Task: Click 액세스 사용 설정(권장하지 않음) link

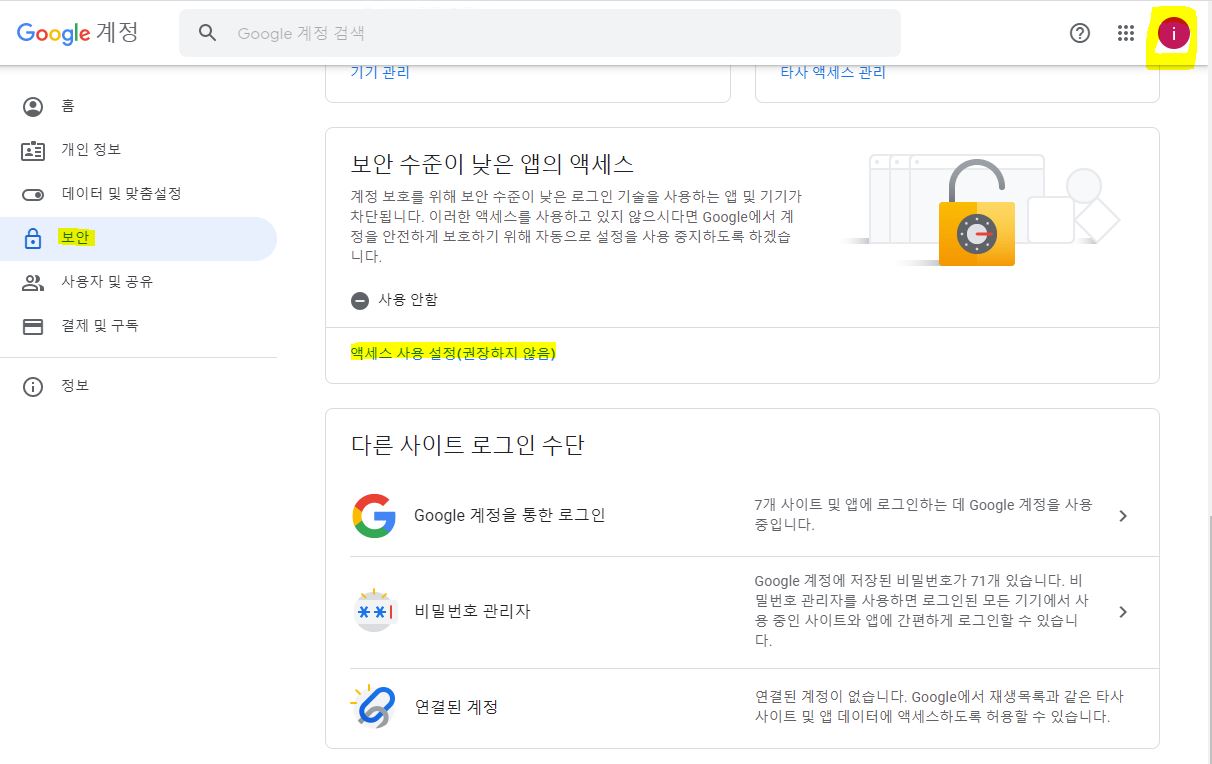Action: click(x=452, y=353)
